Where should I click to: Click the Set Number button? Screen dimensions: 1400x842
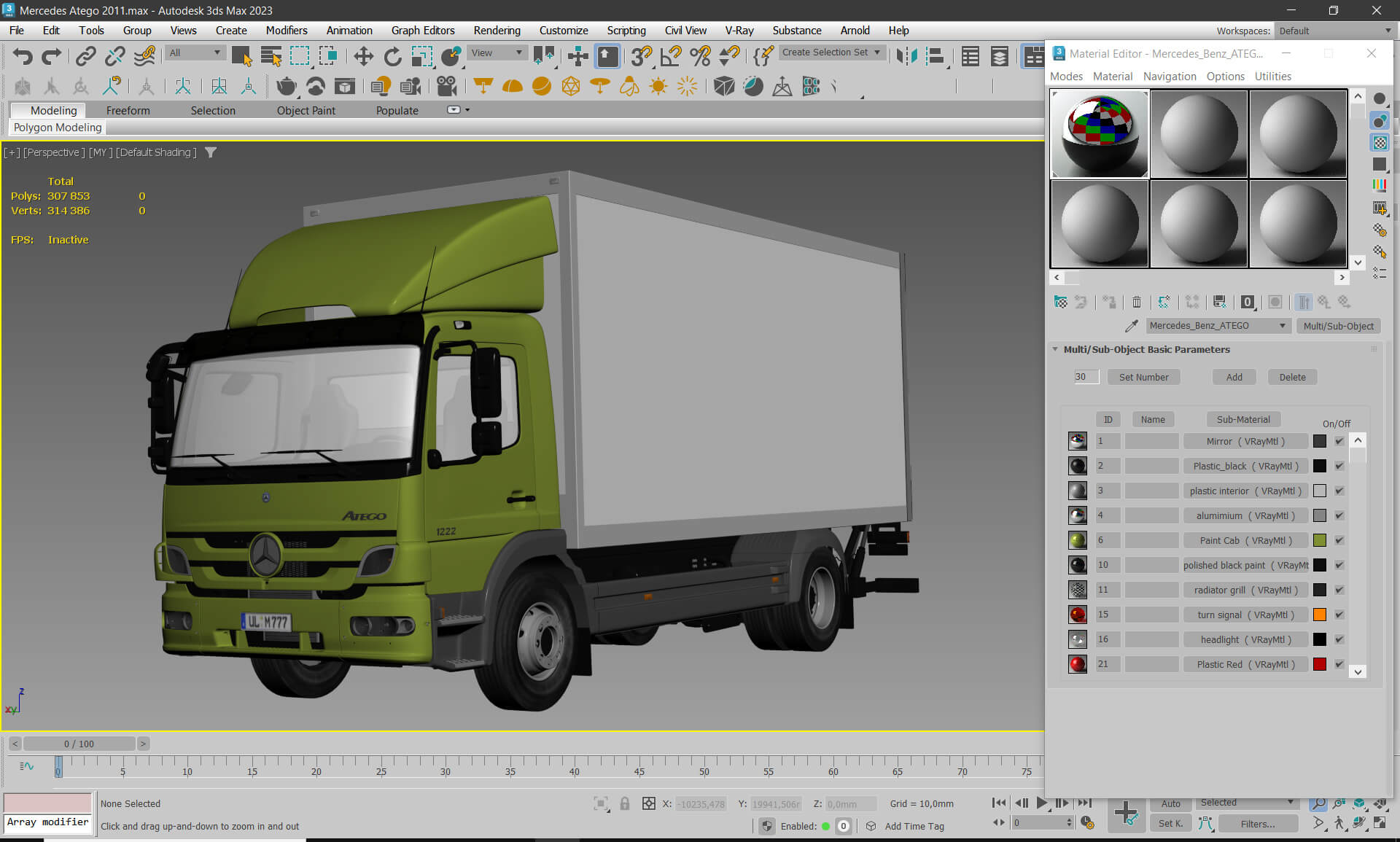point(1143,377)
